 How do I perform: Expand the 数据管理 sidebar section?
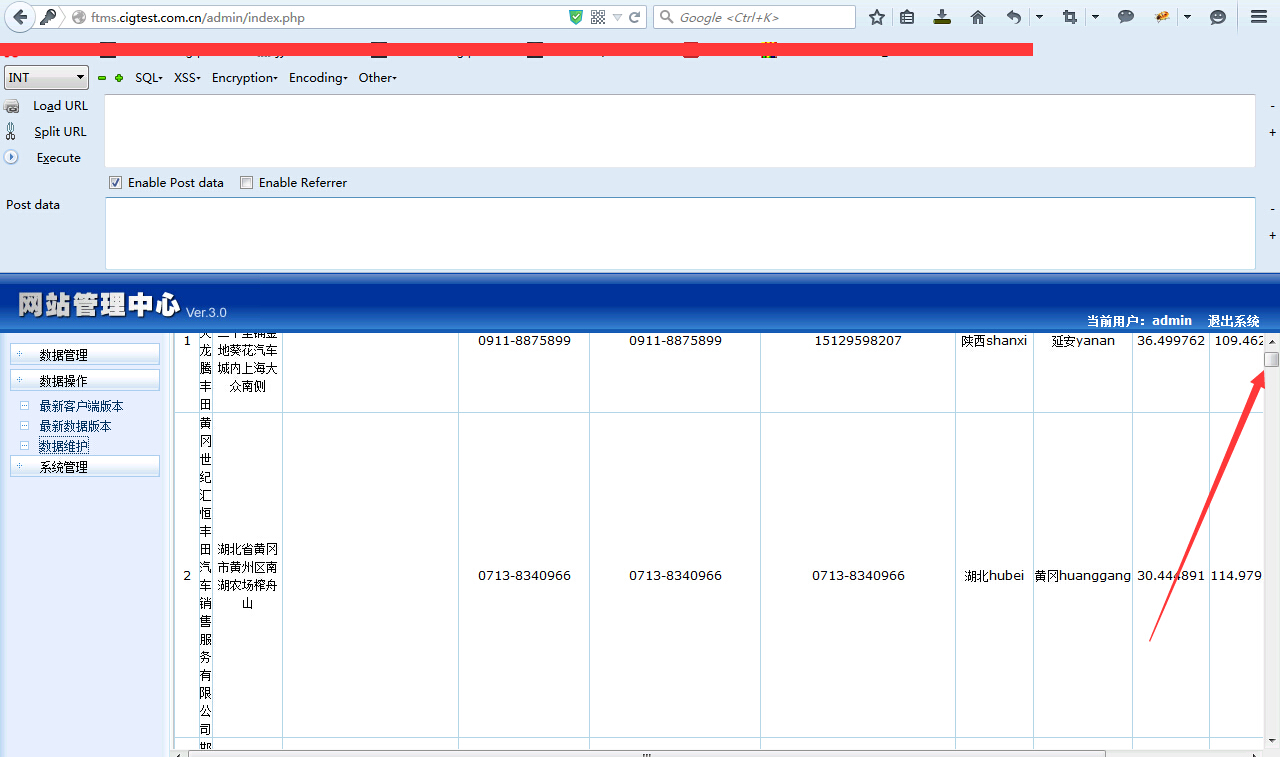click(85, 354)
